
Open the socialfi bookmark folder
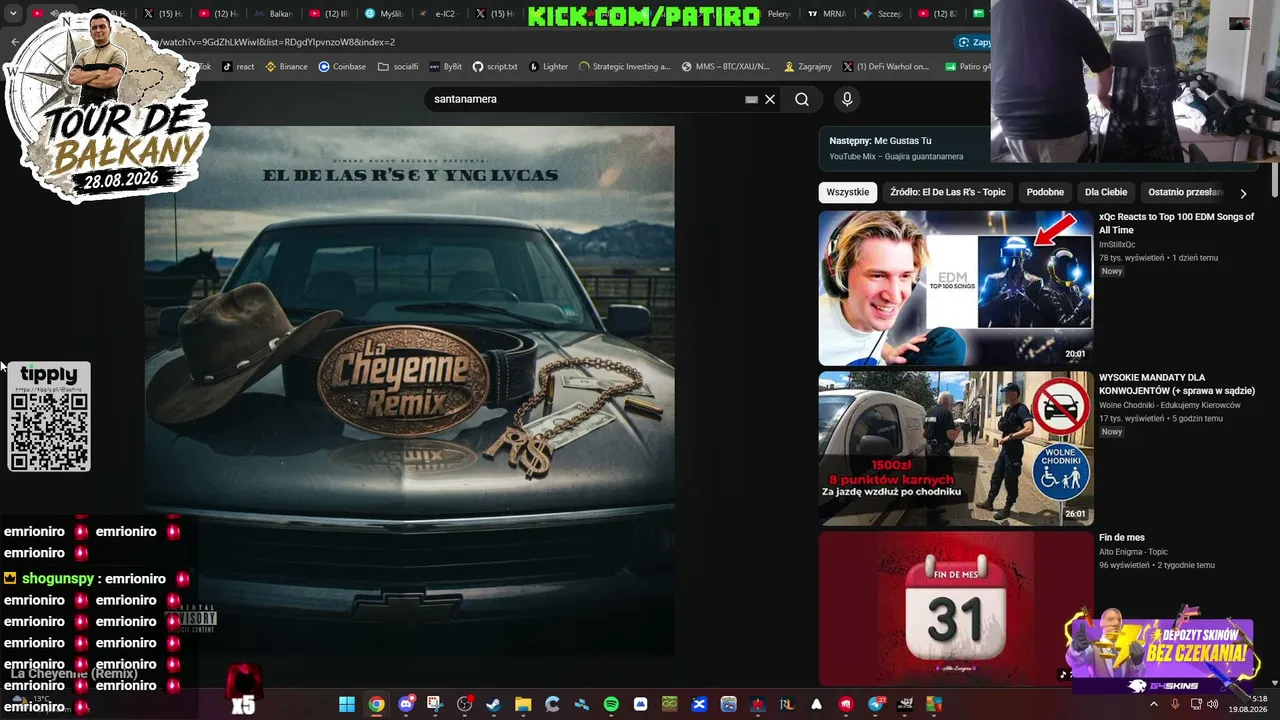point(399,67)
